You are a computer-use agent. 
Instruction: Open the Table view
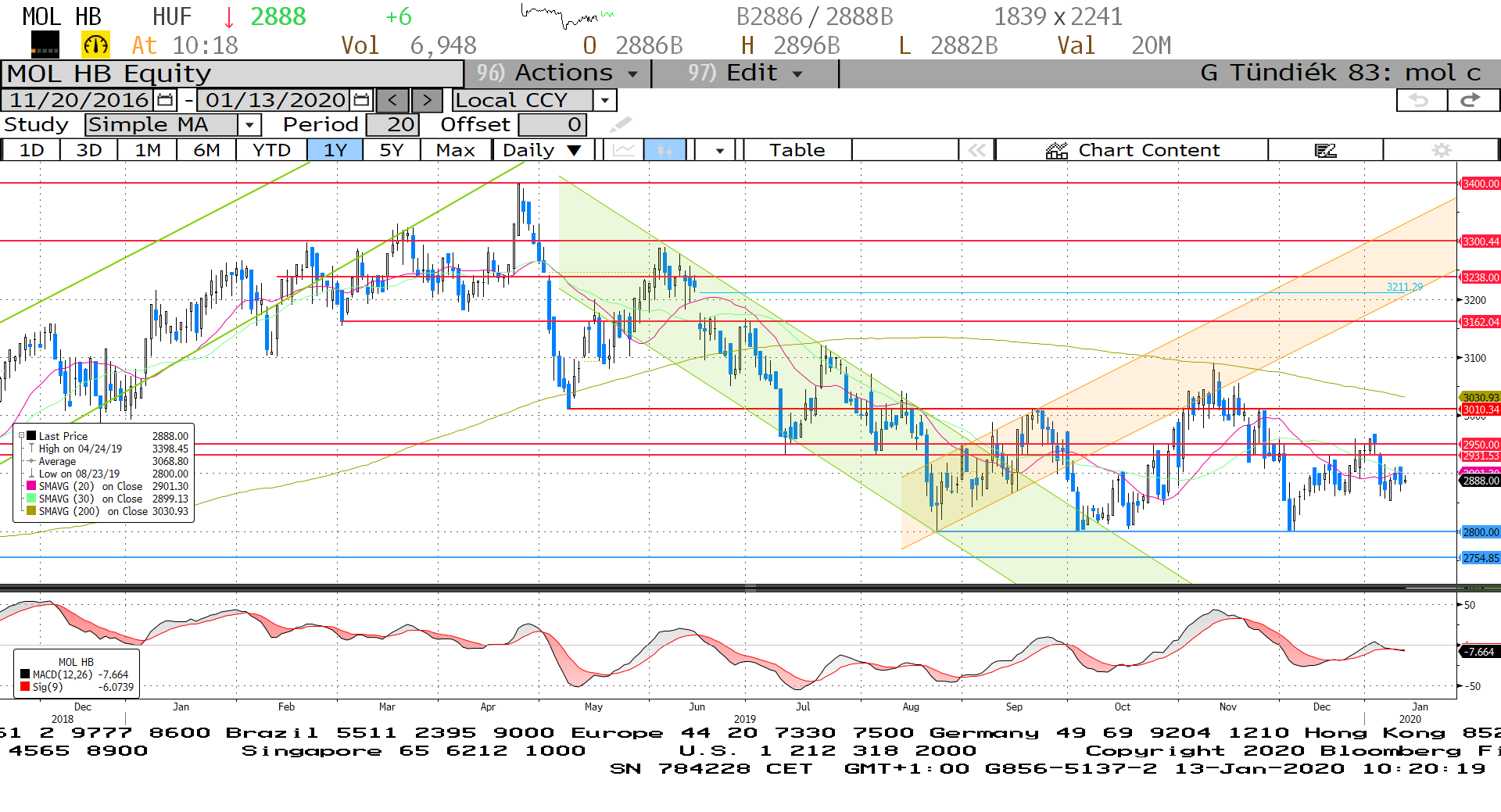pos(797,150)
